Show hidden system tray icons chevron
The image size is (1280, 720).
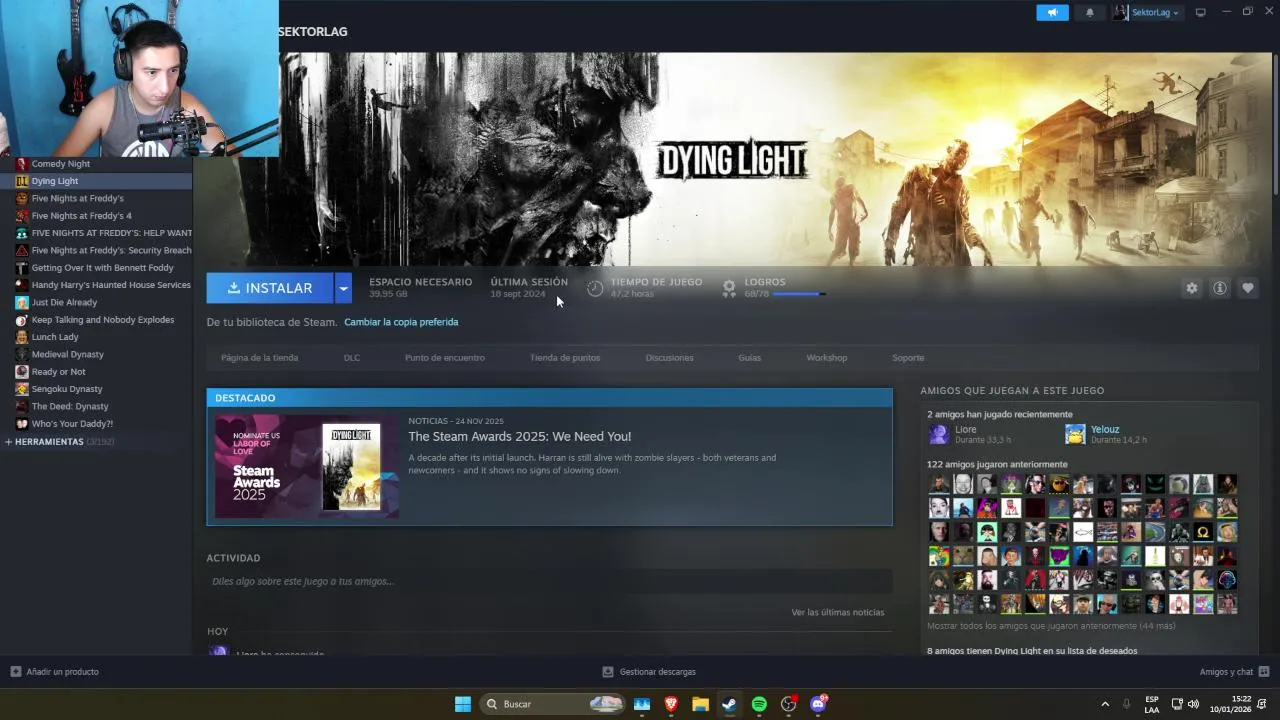[1105, 704]
